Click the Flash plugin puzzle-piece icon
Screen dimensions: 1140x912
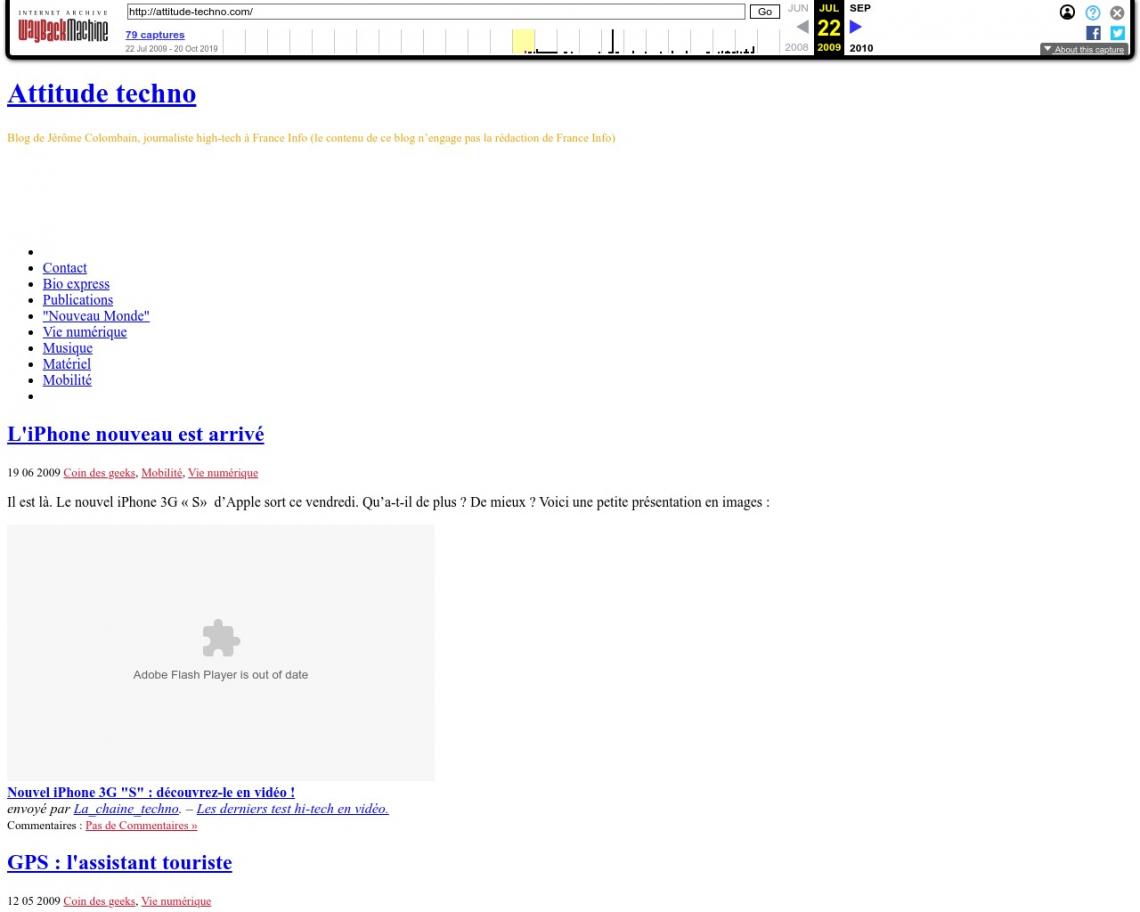[220, 638]
